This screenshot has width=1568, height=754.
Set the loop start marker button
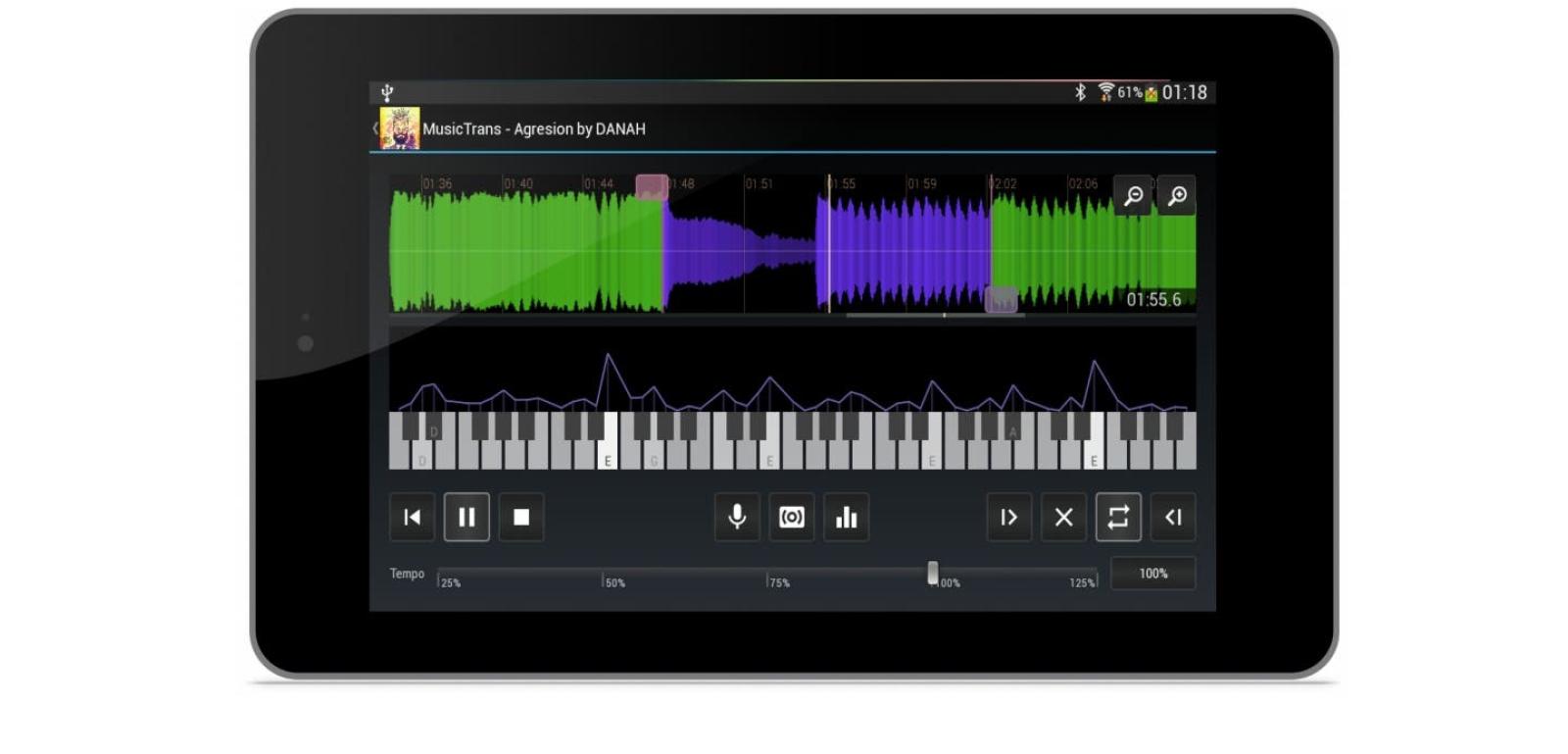pyautogui.click(x=1008, y=517)
